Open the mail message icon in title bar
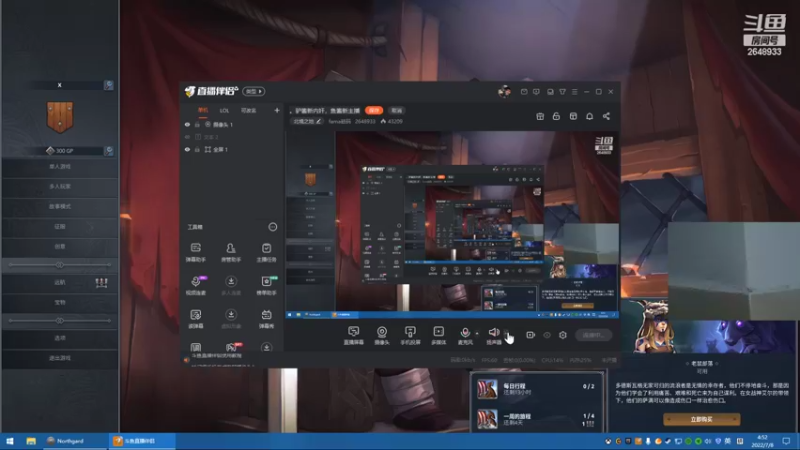Viewport: 800px width, 450px height. 524,92
